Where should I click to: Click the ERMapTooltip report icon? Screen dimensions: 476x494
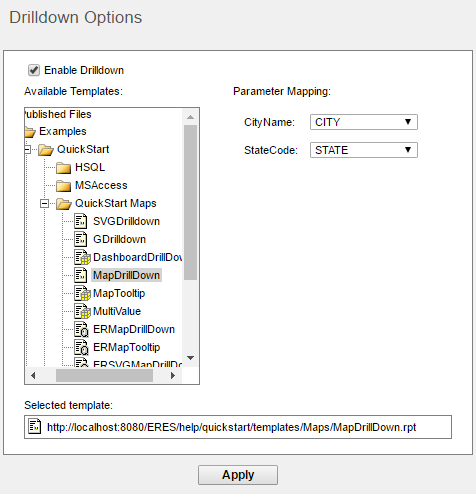click(81, 347)
